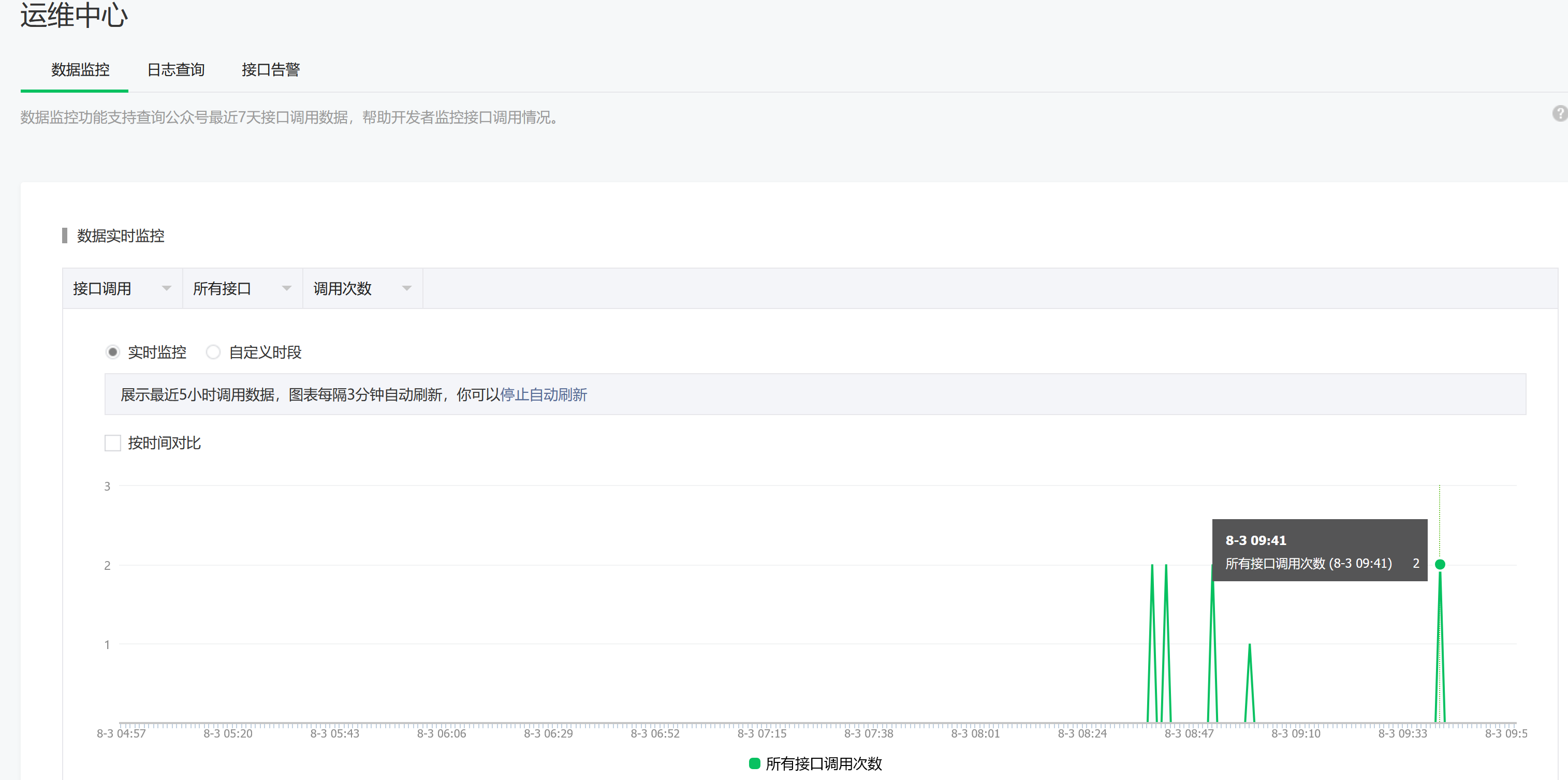Open the 调用次数 dropdown
Image resolution: width=1568 pixels, height=780 pixels.
(x=362, y=288)
